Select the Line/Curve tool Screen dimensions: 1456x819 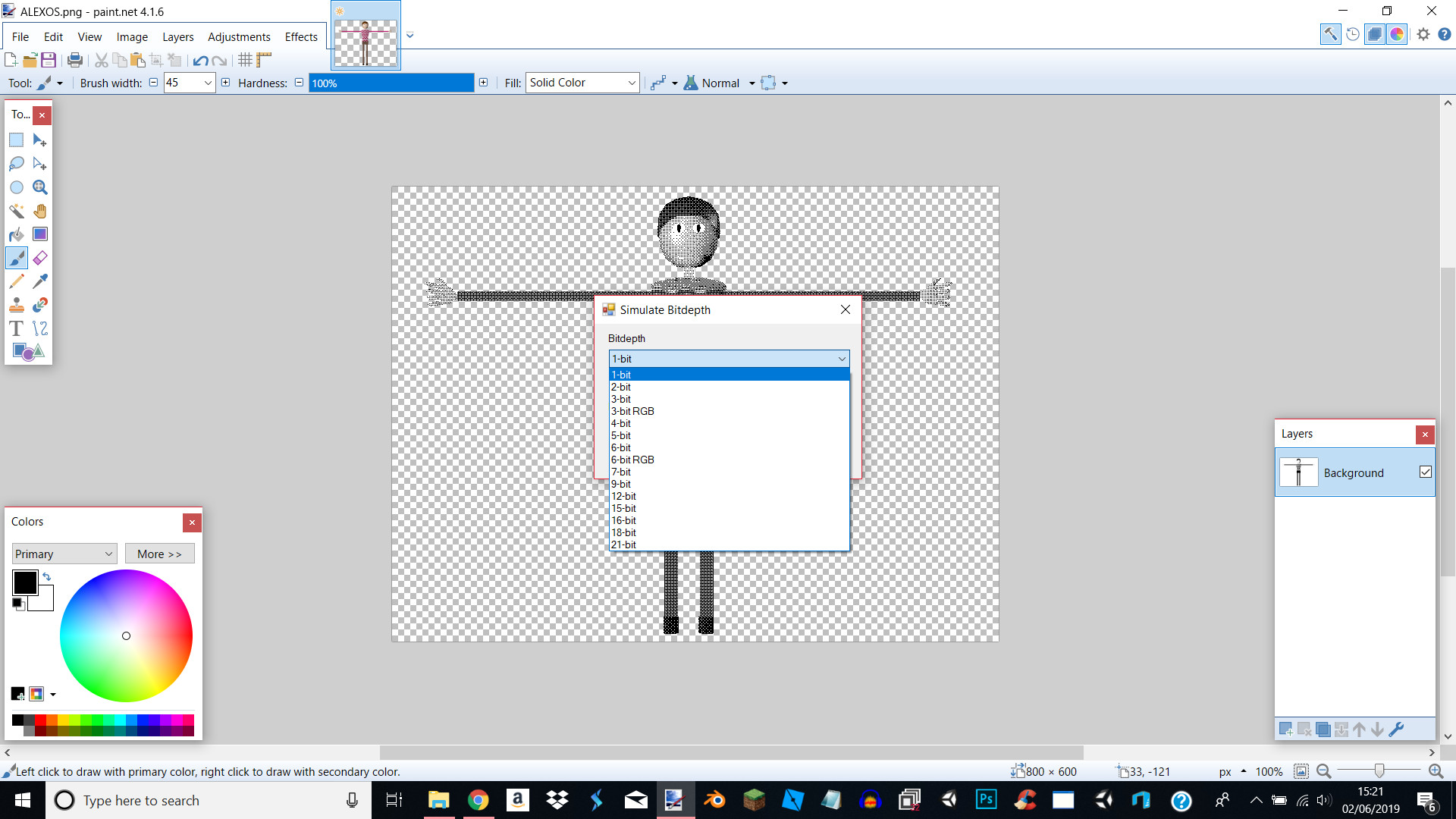(40, 328)
